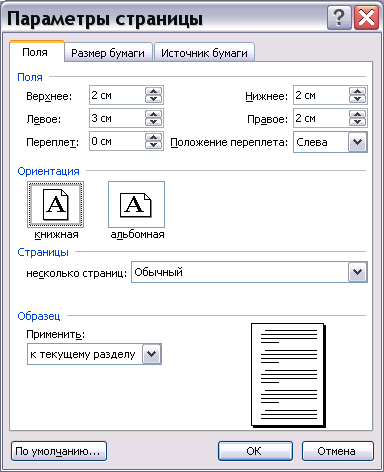Click into the Нижнее margin field

pyautogui.click(x=321, y=95)
